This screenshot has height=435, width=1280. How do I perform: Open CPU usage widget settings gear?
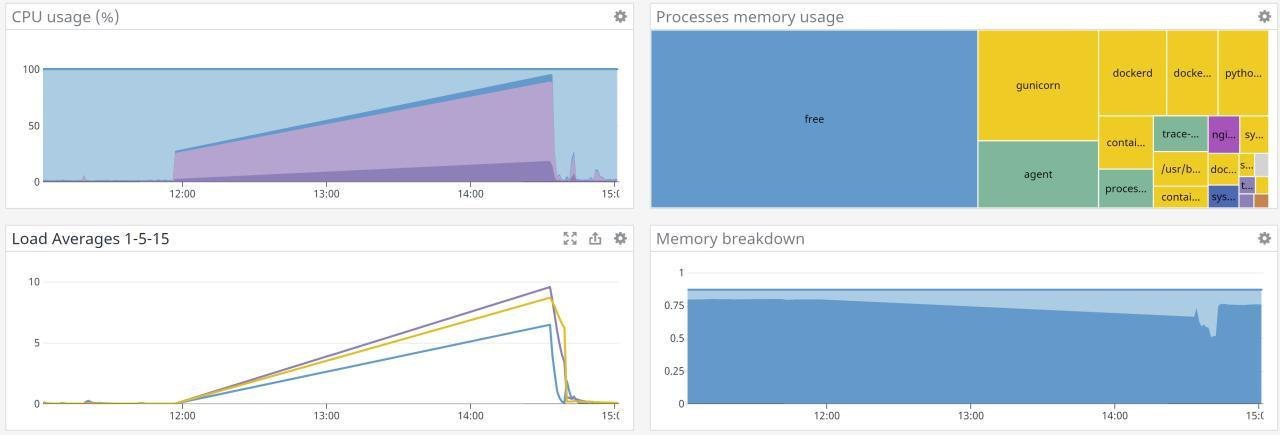(x=620, y=16)
